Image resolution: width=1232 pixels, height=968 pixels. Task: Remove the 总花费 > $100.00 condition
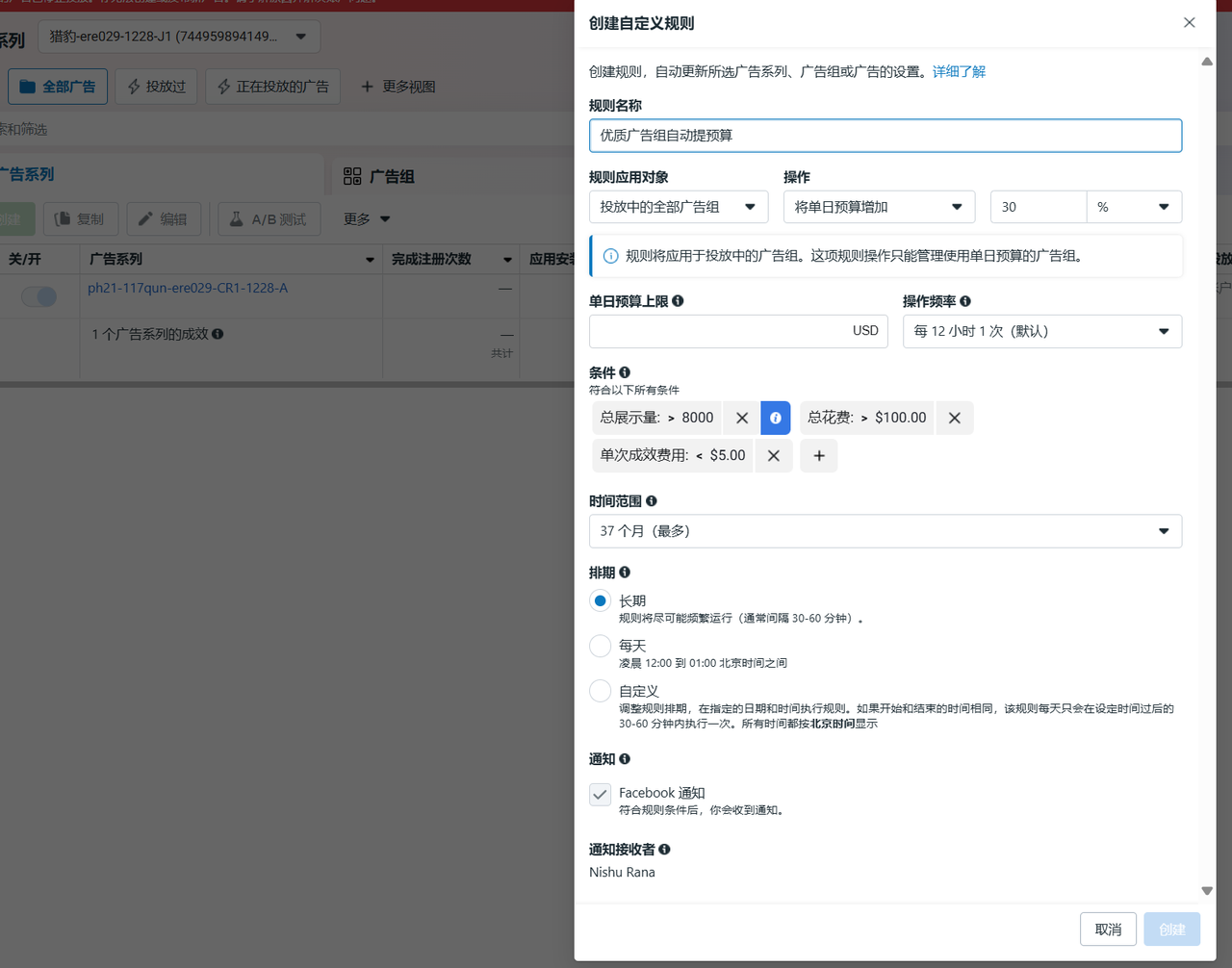(954, 418)
